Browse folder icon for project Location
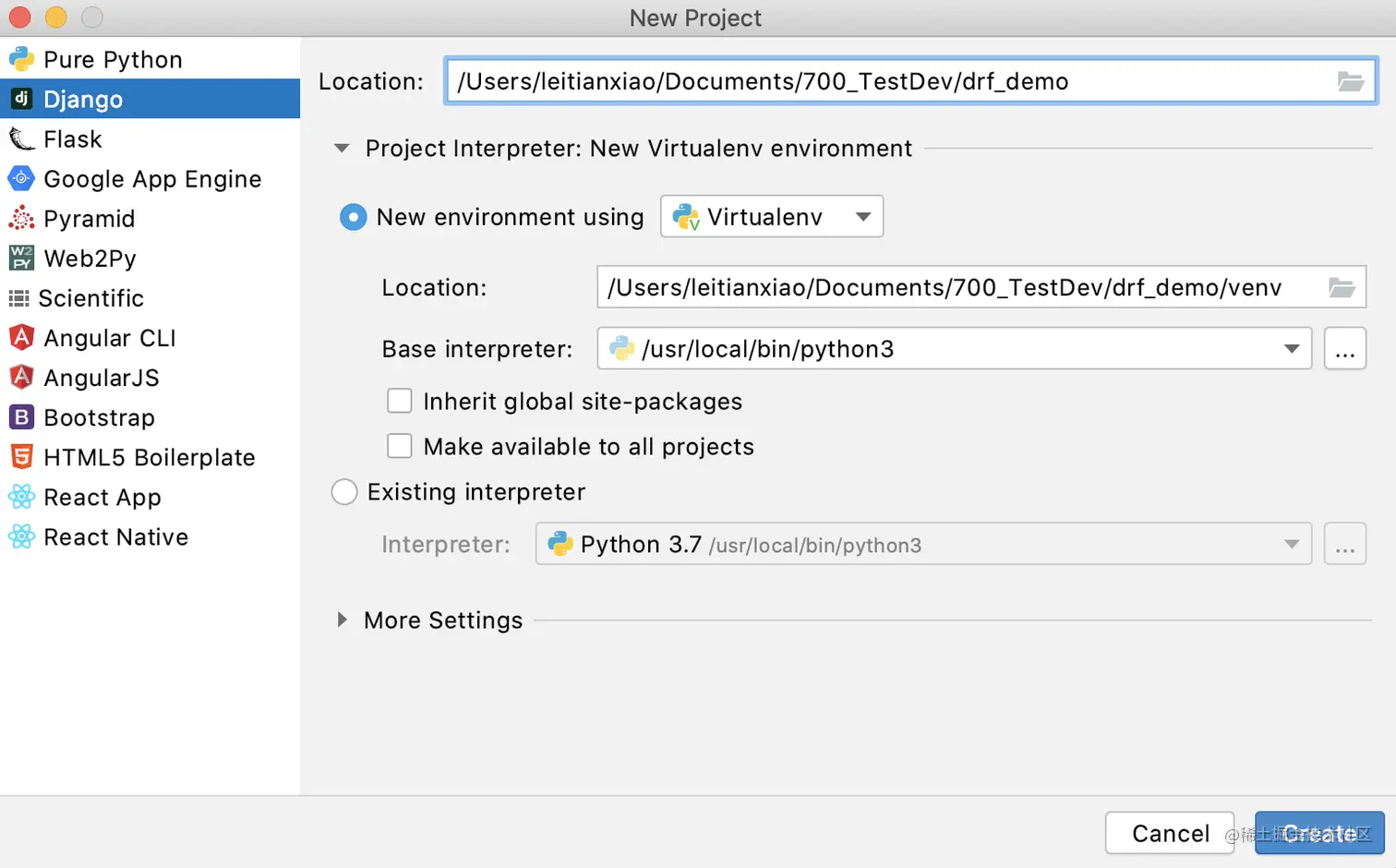This screenshot has height=868, width=1396. coord(1350,81)
